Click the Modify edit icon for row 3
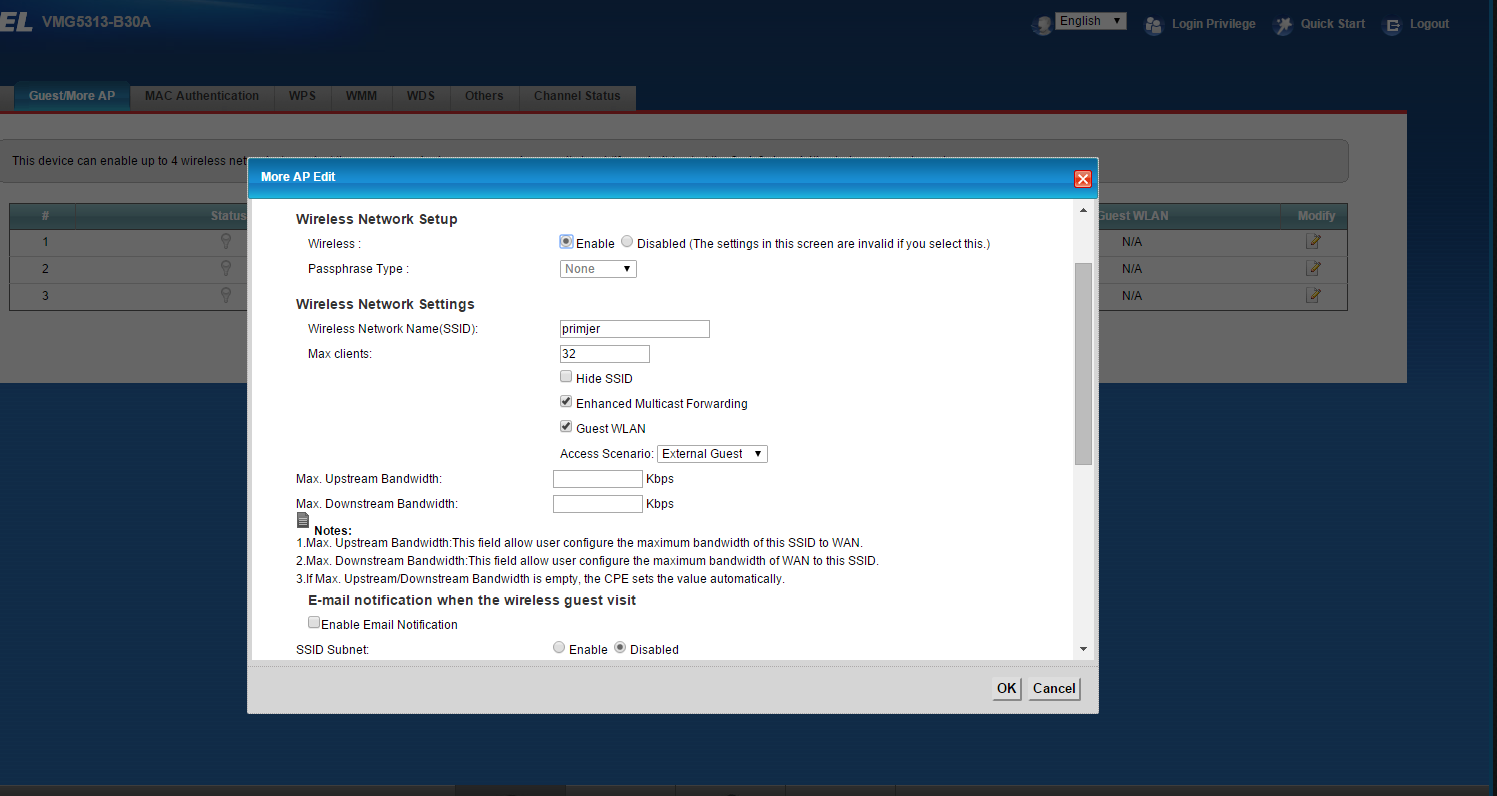 click(x=1314, y=295)
